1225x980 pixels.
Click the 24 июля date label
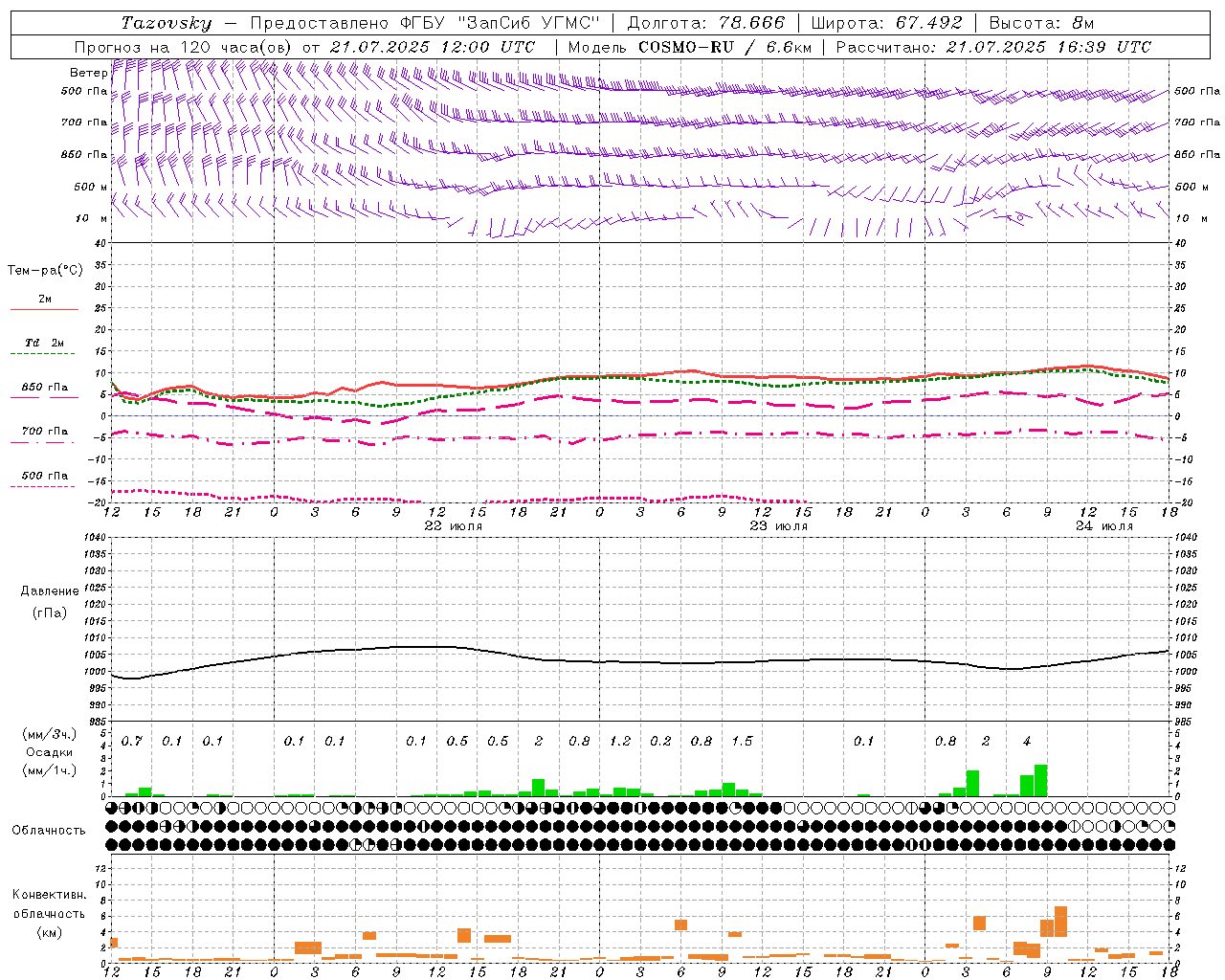pos(1104,526)
